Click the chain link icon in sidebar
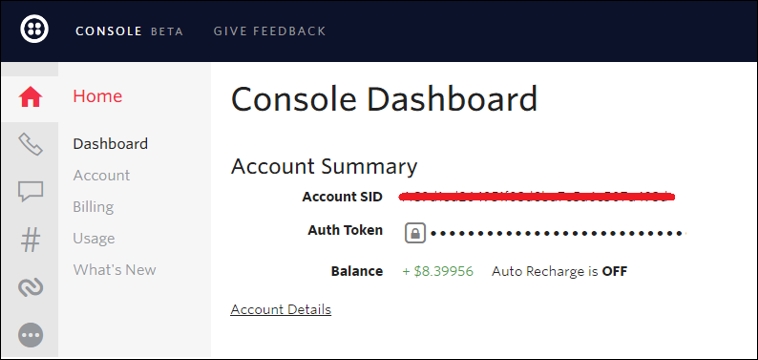The image size is (758, 360). 30,288
